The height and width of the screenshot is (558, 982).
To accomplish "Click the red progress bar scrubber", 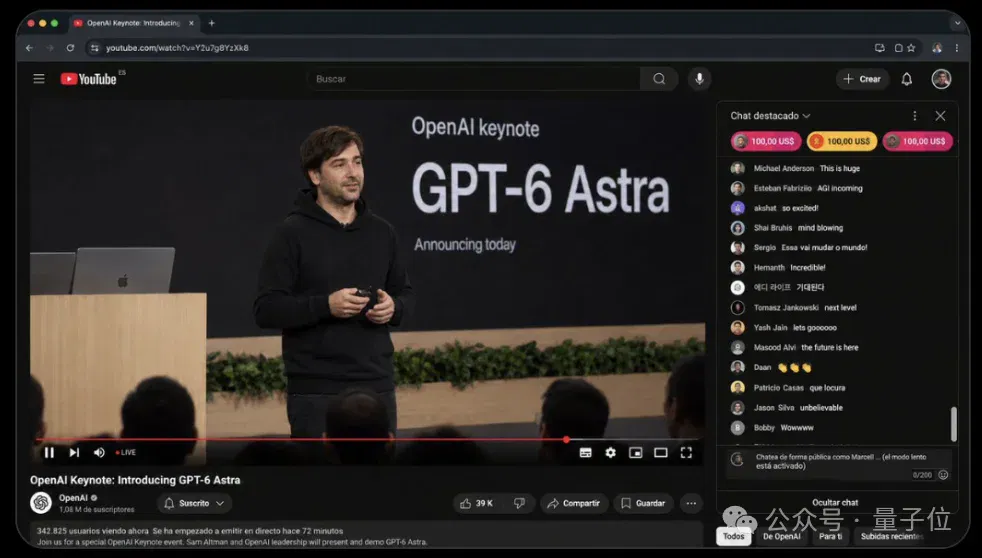I will point(566,440).
